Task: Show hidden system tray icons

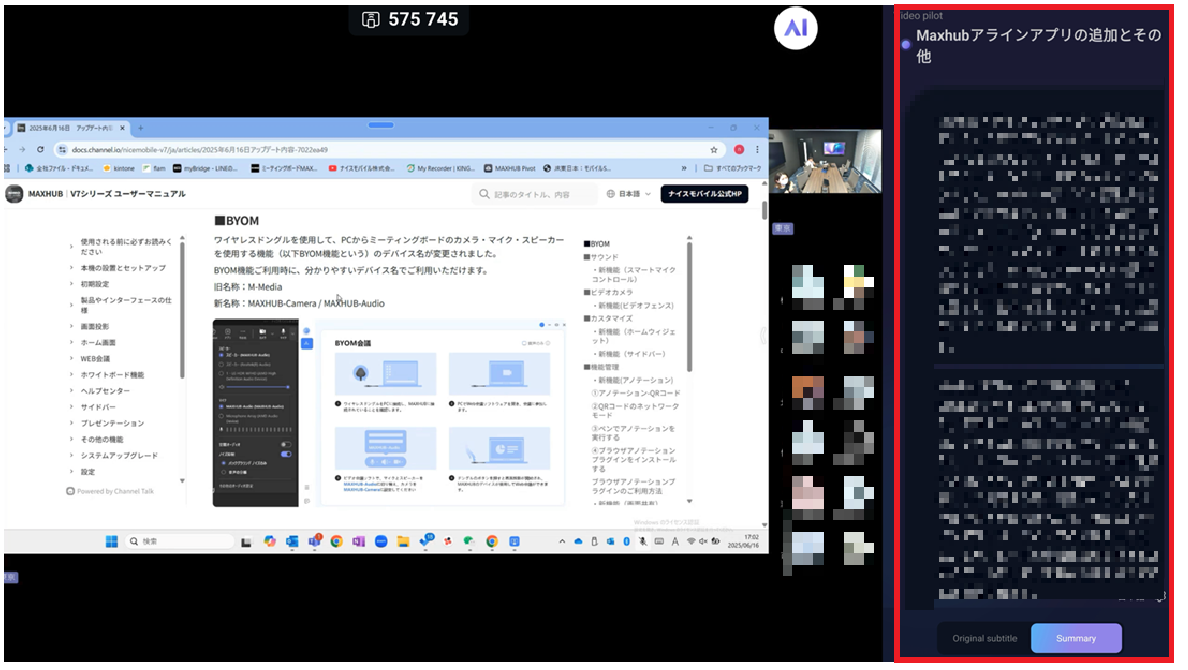Action: coord(561,541)
